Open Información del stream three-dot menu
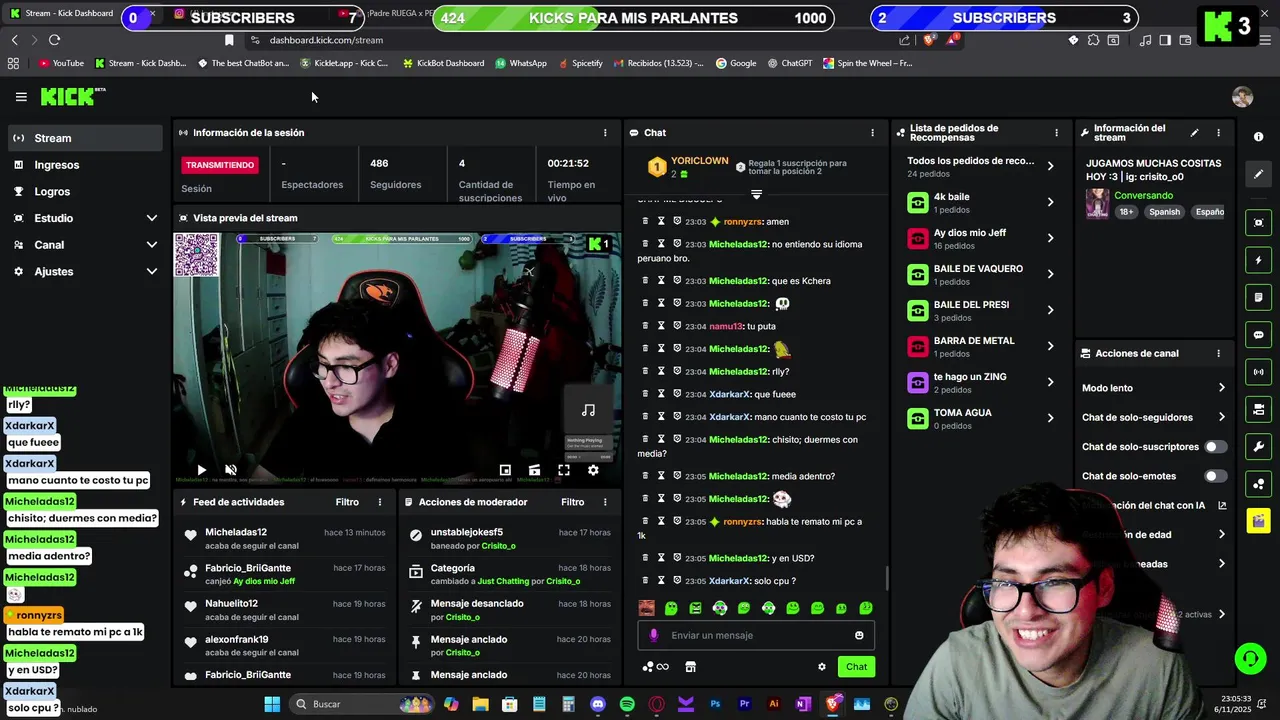The height and width of the screenshot is (720, 1280). tap(1218, 133)
